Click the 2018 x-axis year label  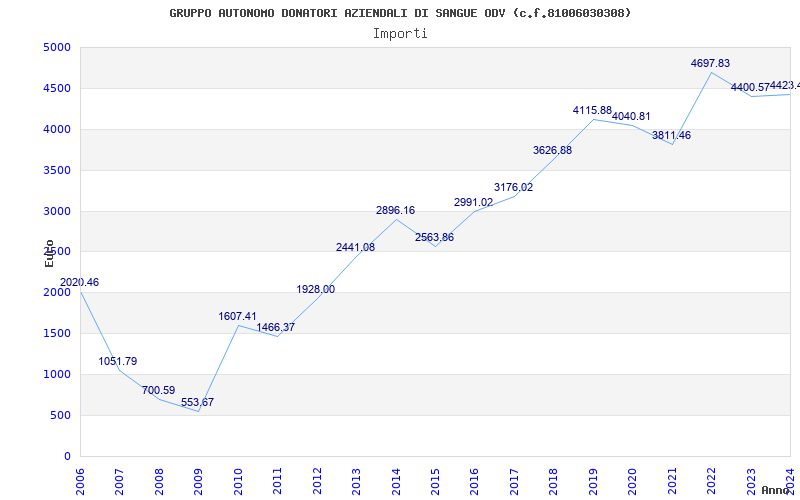(x=553, y=481)
